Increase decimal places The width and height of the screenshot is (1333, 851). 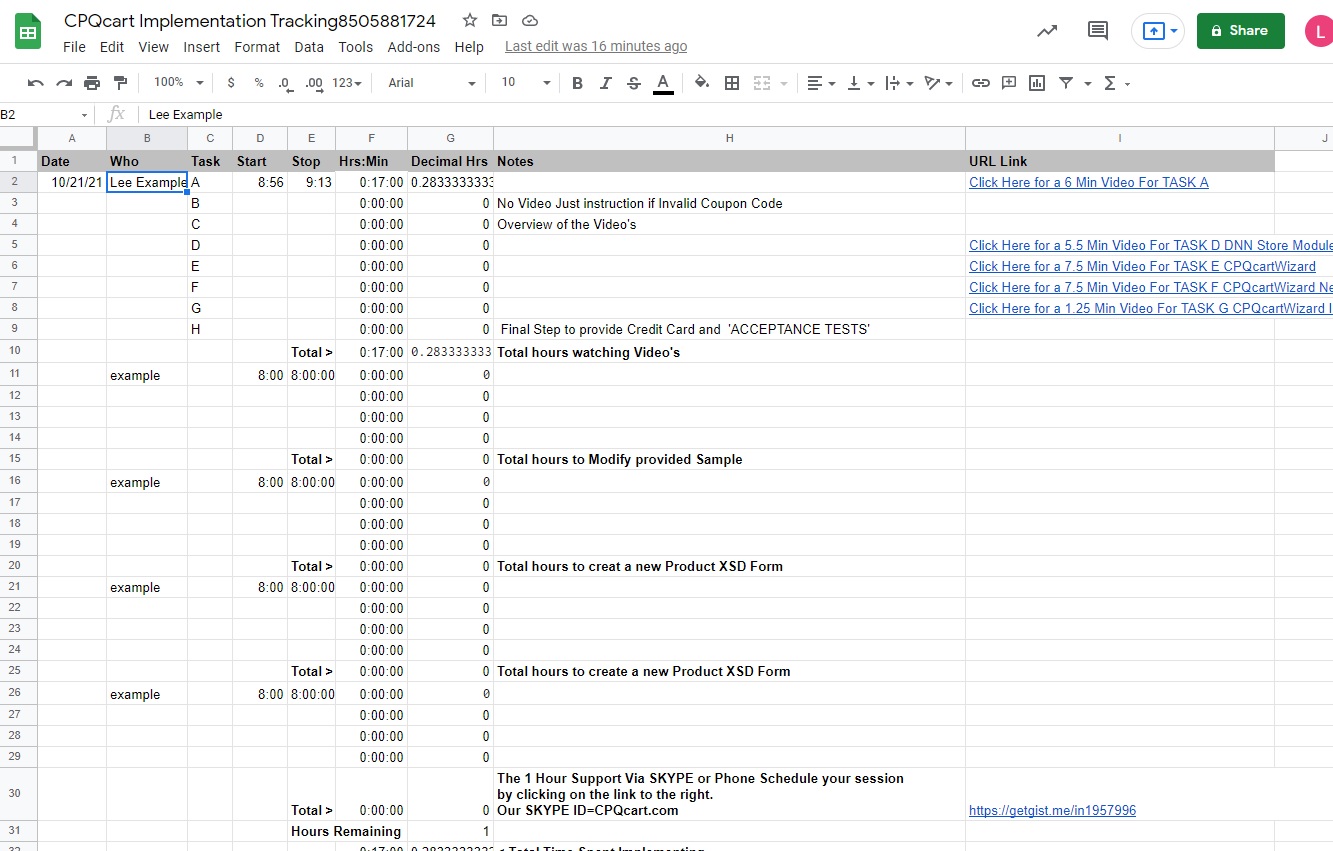click(313, 83)
